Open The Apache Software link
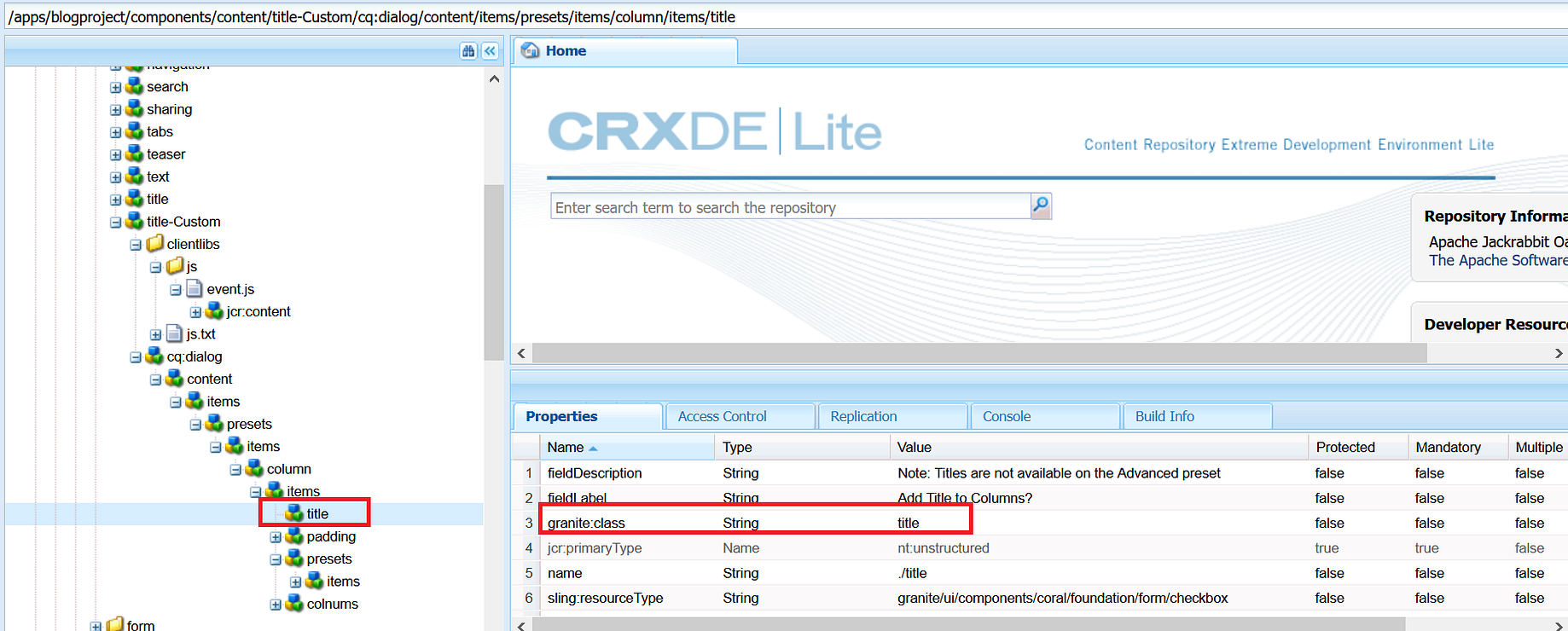The height and width of the screenshot is (631, 1568). point(1498,260)
